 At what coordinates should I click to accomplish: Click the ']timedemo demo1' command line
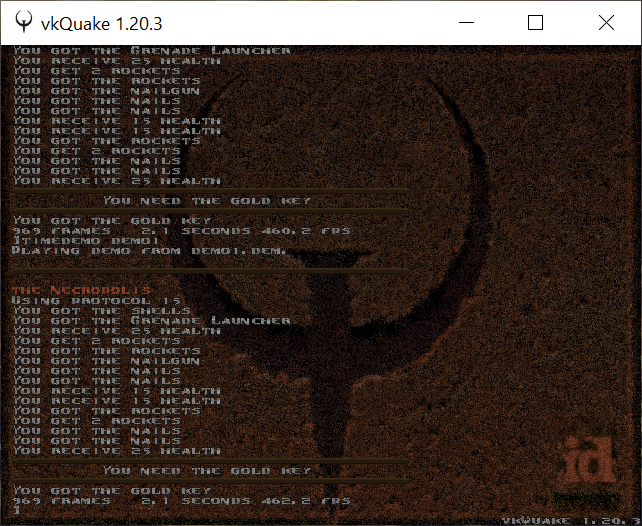point(86,241)
